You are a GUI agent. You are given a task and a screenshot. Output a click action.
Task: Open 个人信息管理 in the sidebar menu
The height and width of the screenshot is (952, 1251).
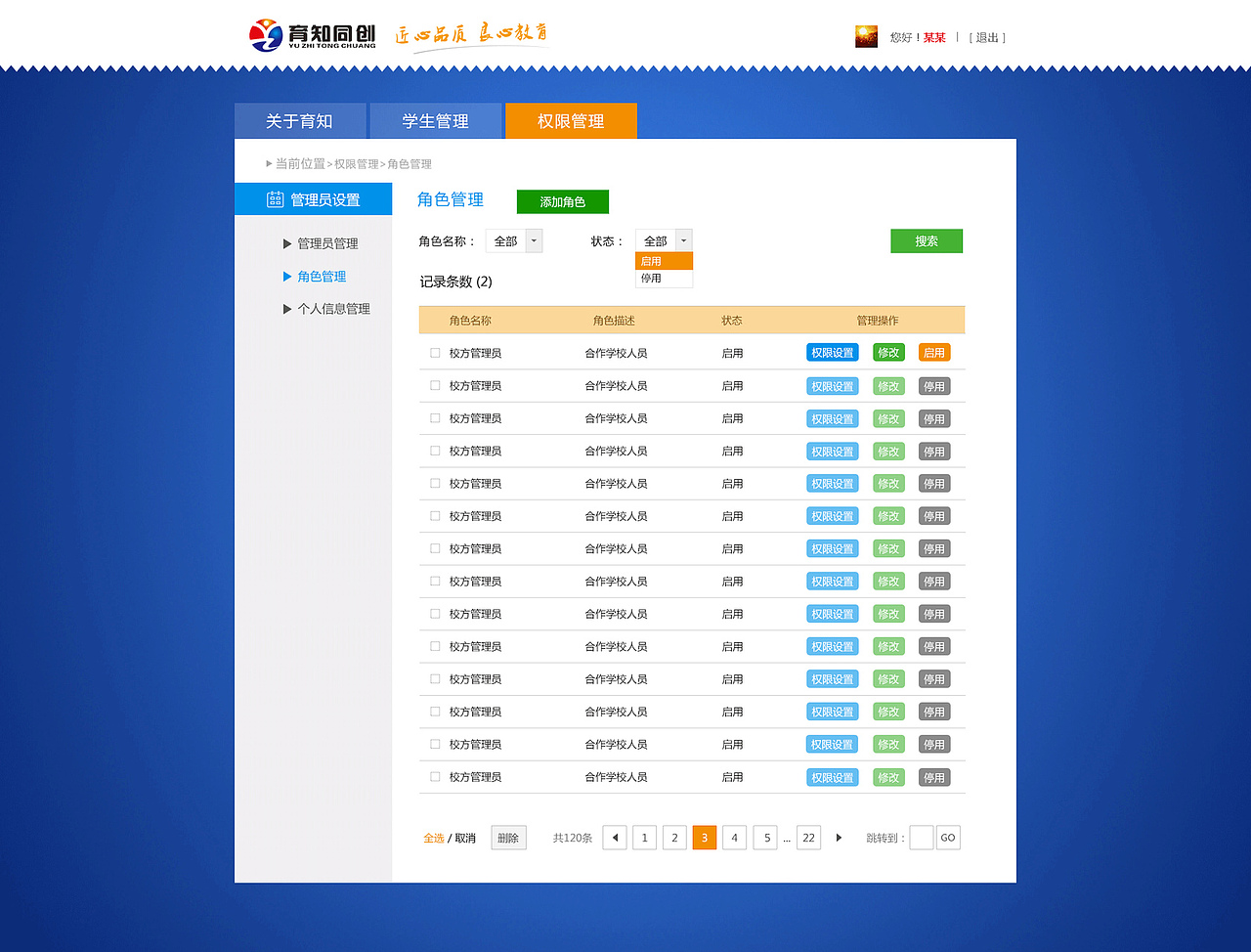332,308
